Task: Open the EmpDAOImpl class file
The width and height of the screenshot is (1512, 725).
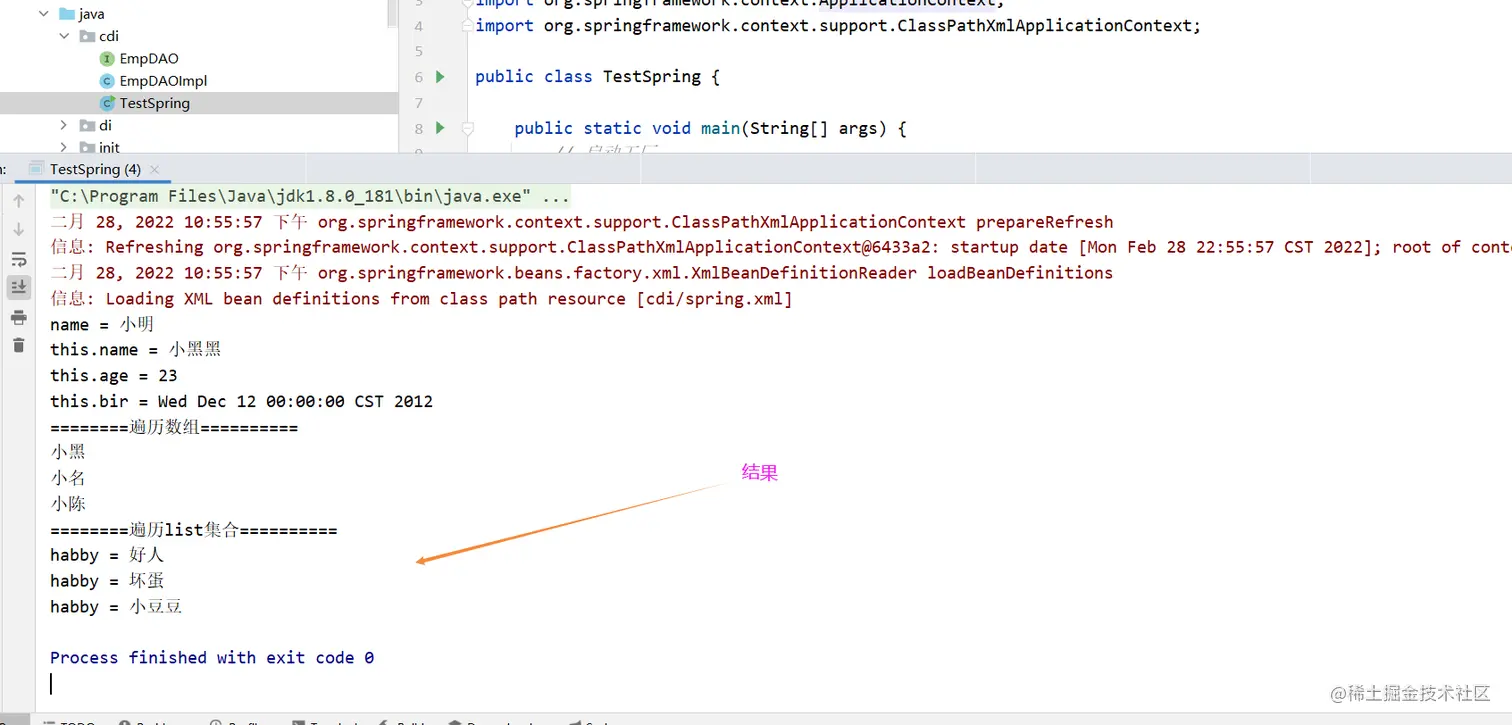Action: point(154,81)
